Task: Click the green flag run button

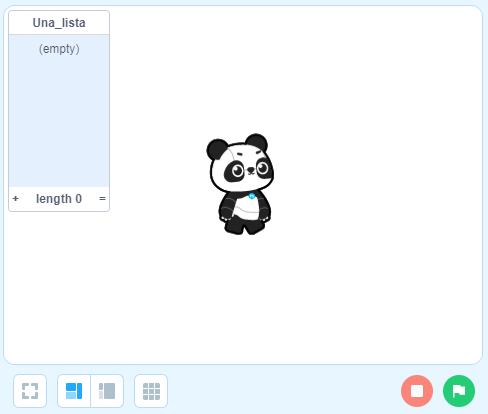Action: coord(459,391)
